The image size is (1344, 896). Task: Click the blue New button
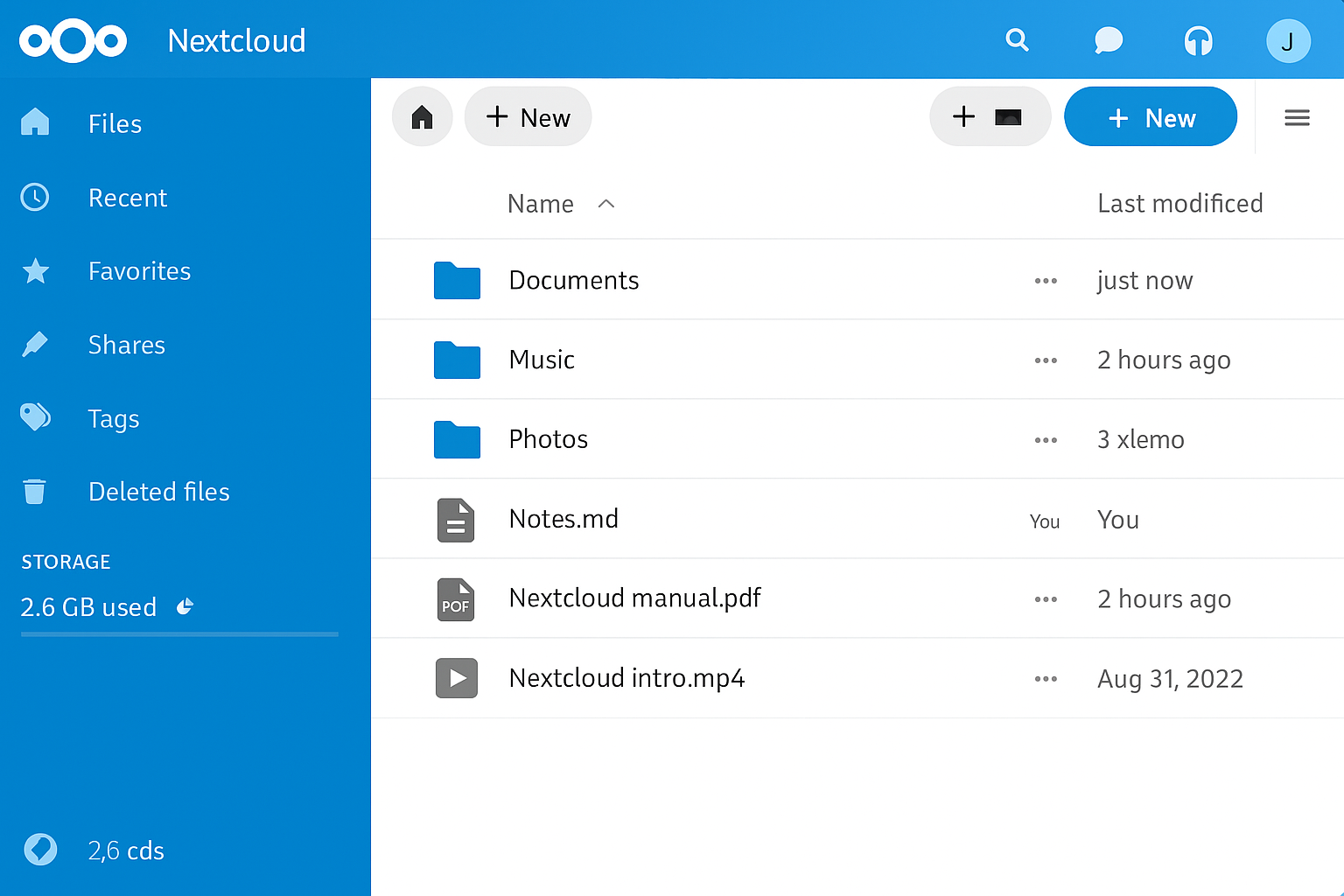coord(1151,116)
